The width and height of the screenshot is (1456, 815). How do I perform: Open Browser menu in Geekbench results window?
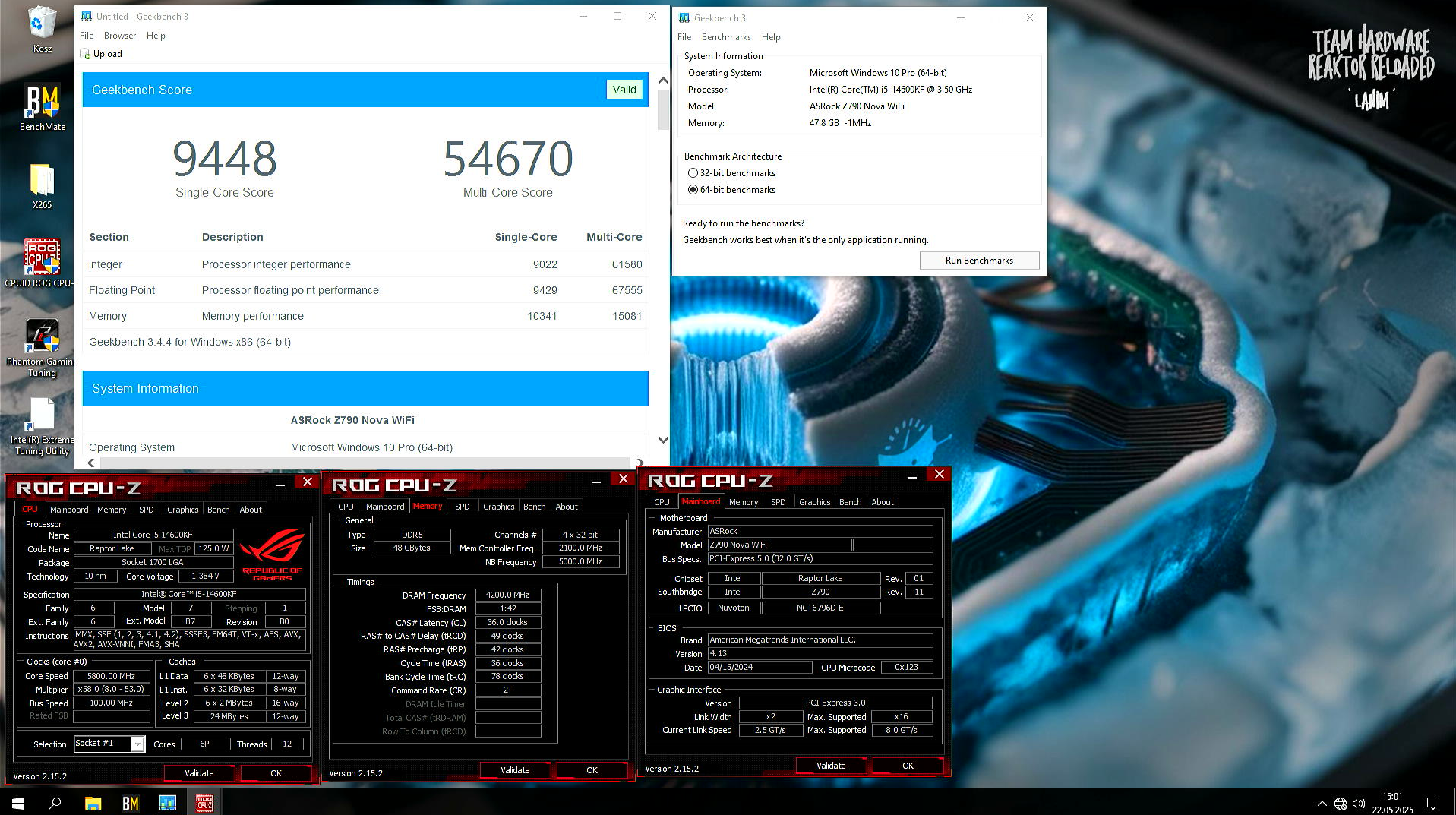120,36
